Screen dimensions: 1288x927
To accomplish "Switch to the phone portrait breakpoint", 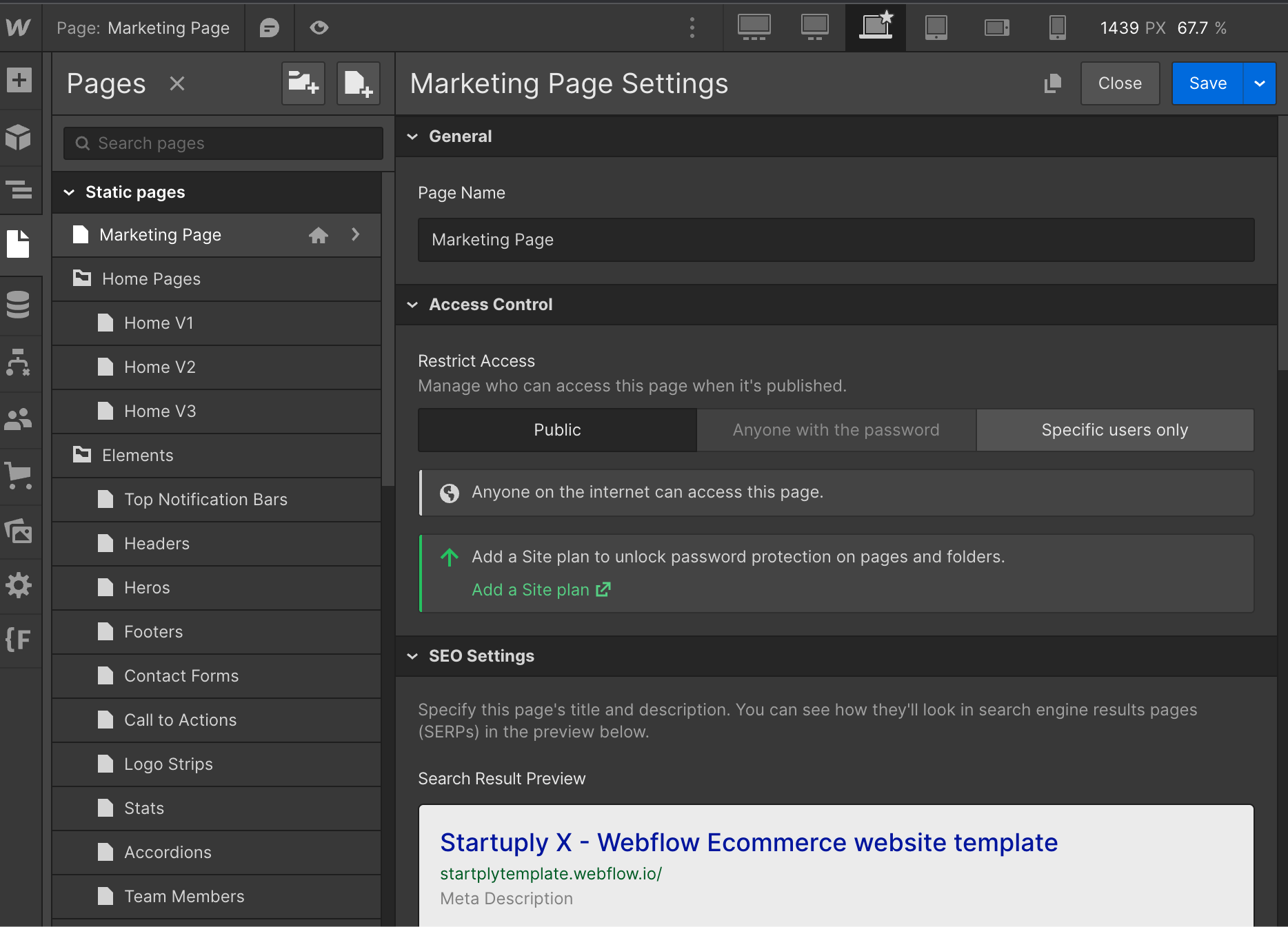I will (x=1057, y=28).
